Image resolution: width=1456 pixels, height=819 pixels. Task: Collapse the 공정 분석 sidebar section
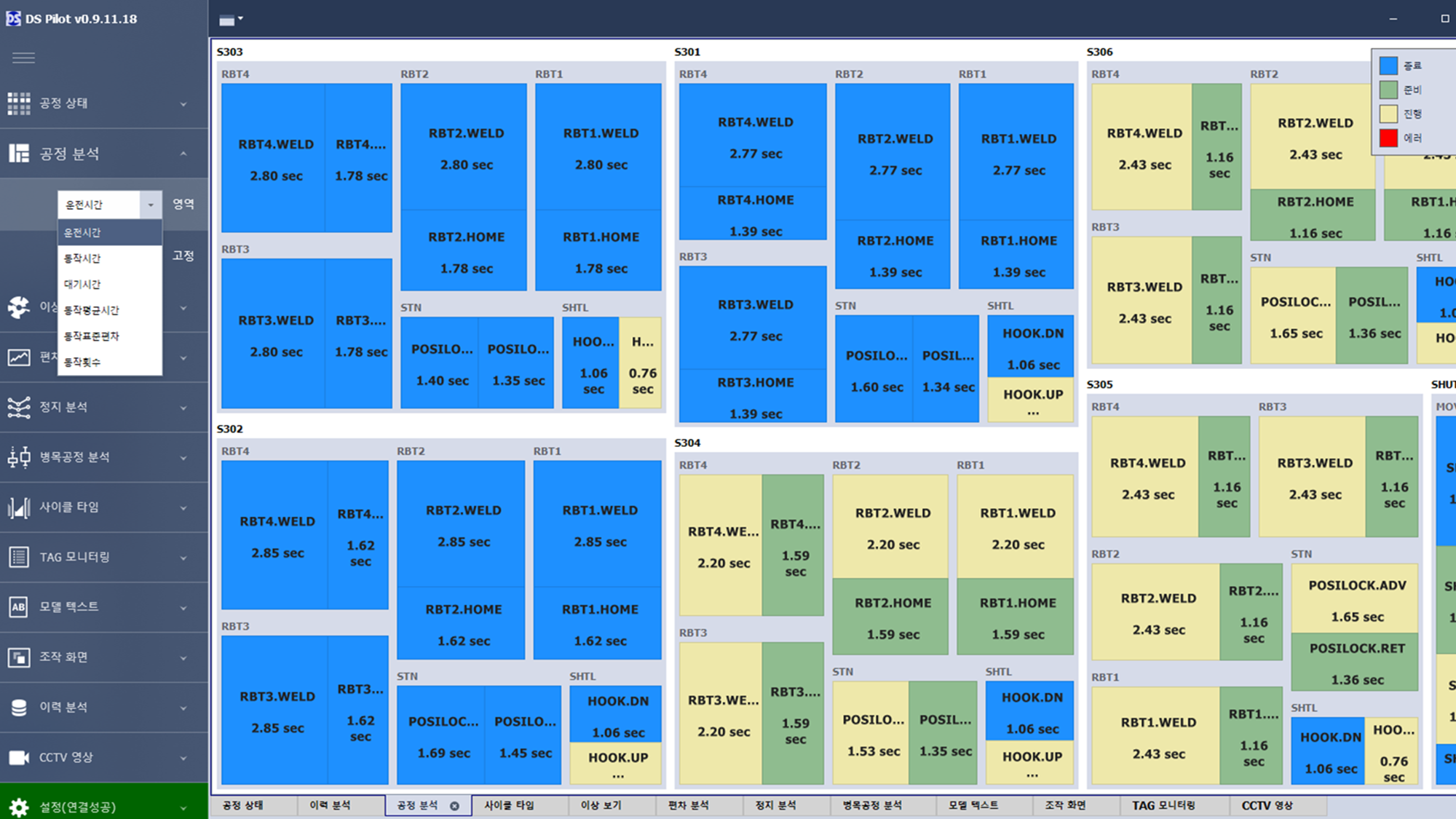[183, 154]
